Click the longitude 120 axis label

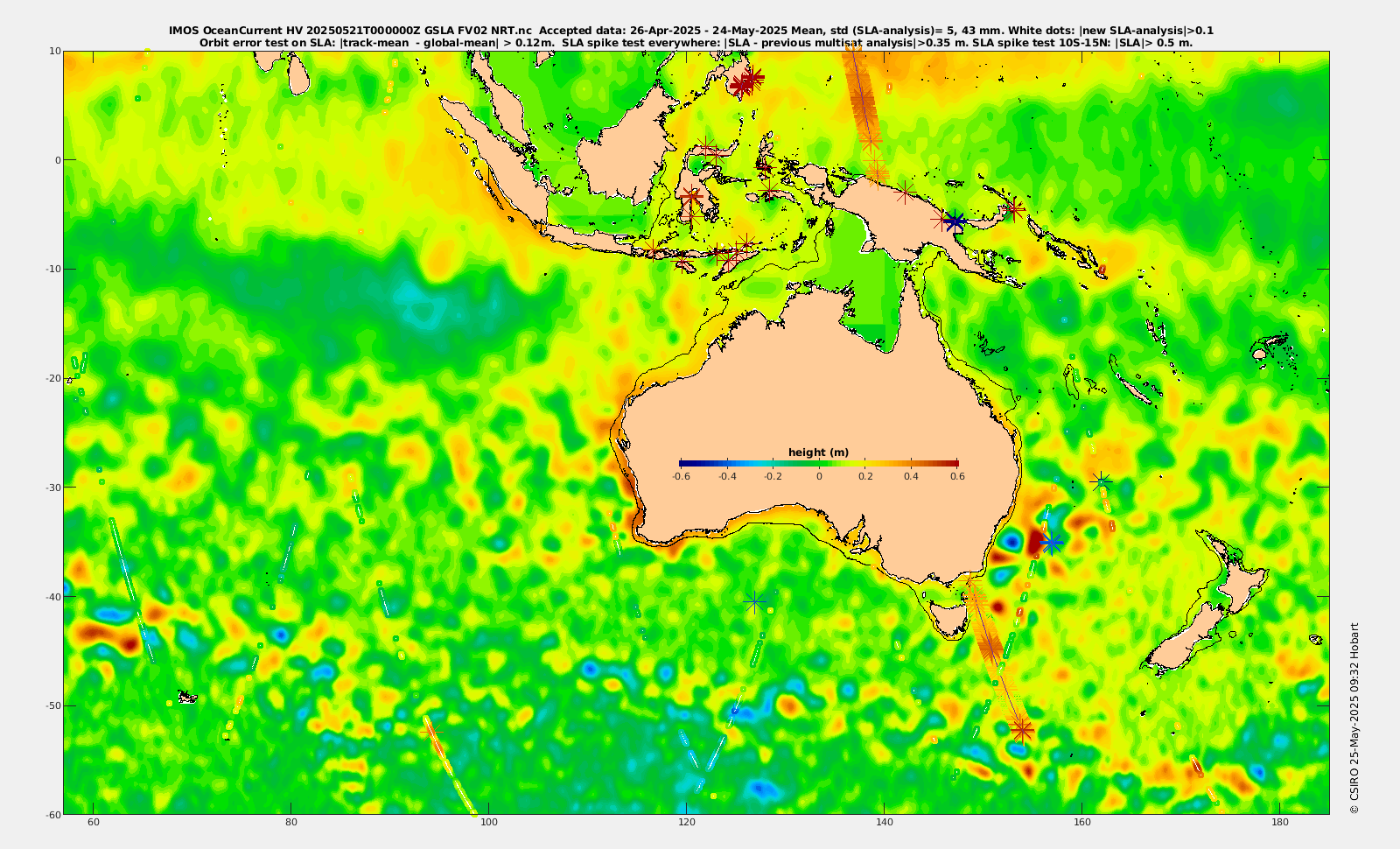[x=687, y=823]
